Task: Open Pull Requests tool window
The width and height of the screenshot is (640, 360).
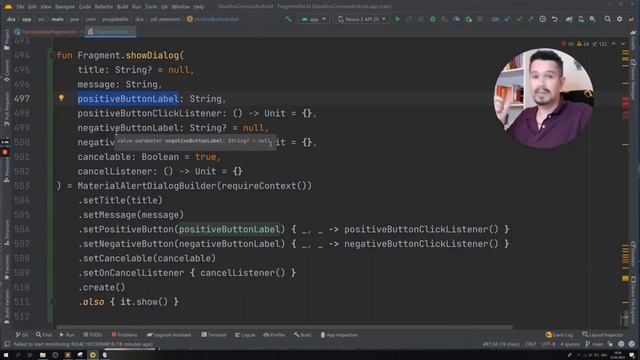Action: [x=6, y=108]
